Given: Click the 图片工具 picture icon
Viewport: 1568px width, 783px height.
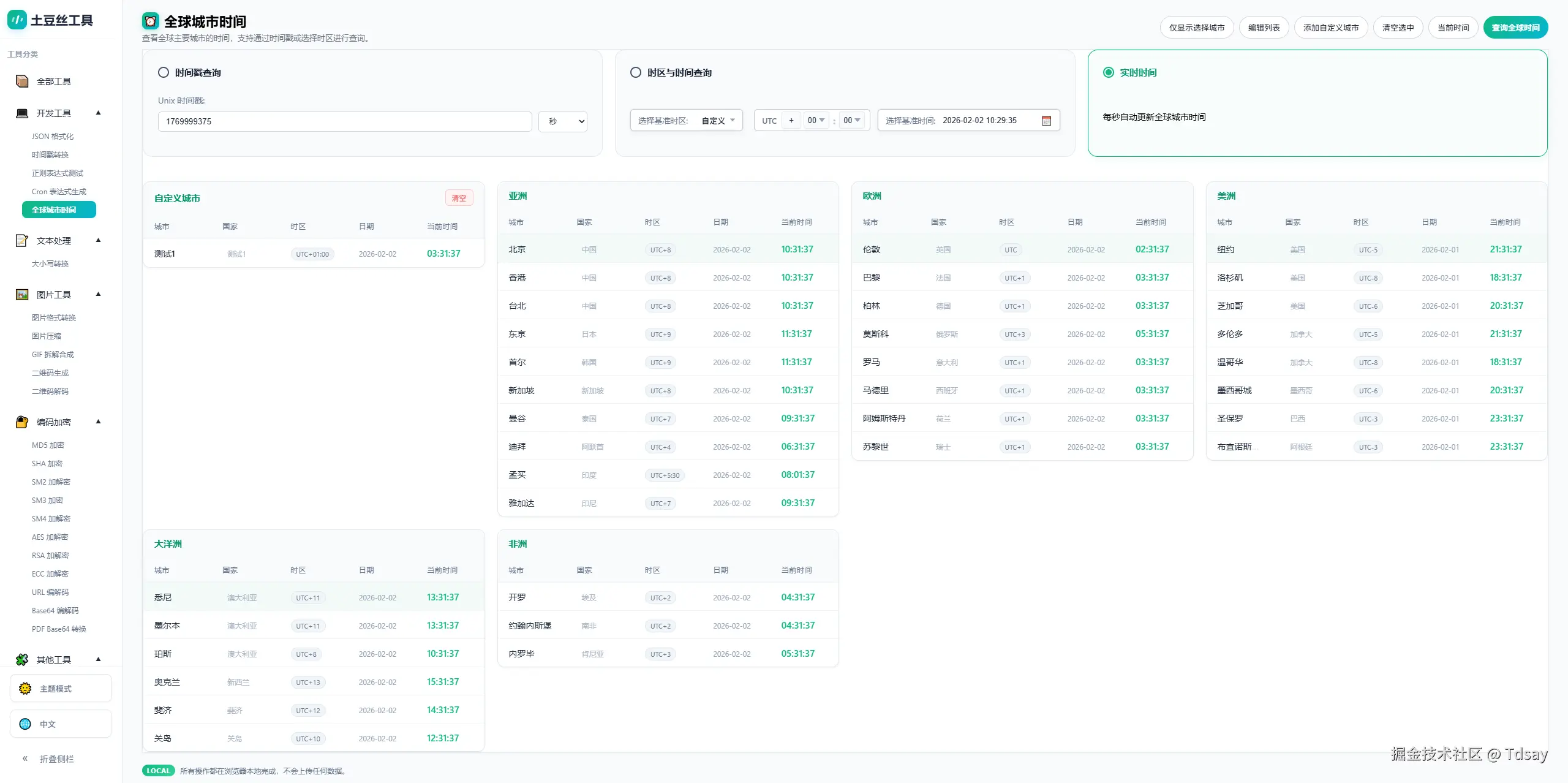Looking at the screenshot, I should coord(22,295).
